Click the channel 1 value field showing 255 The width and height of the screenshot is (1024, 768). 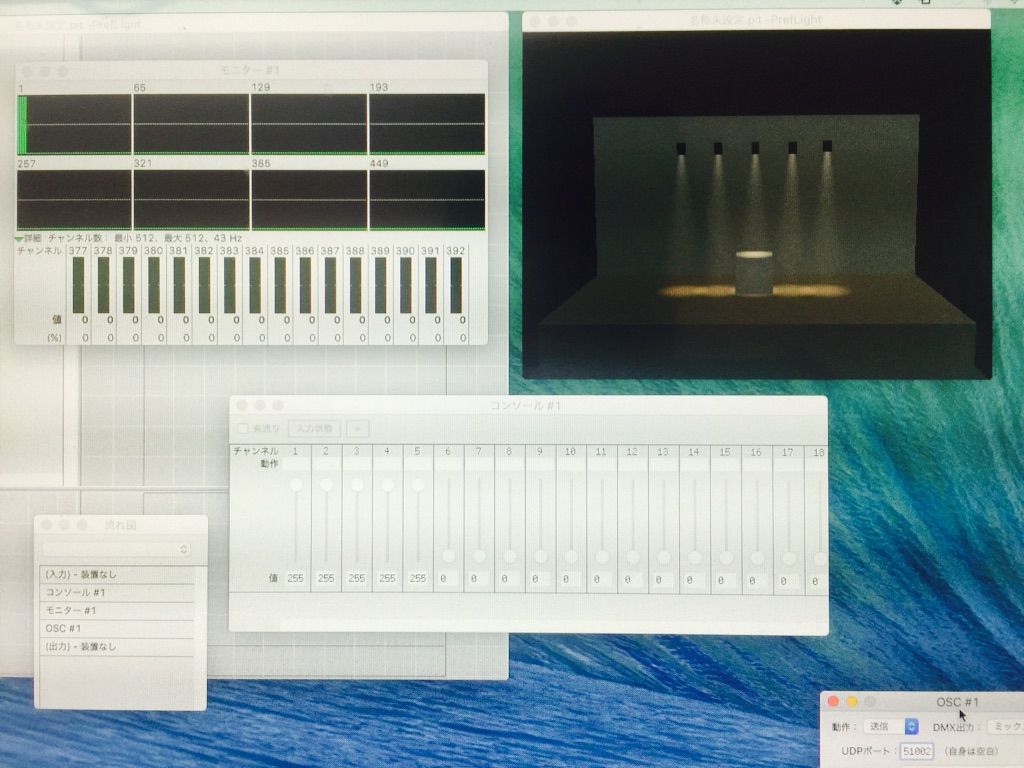295,579
